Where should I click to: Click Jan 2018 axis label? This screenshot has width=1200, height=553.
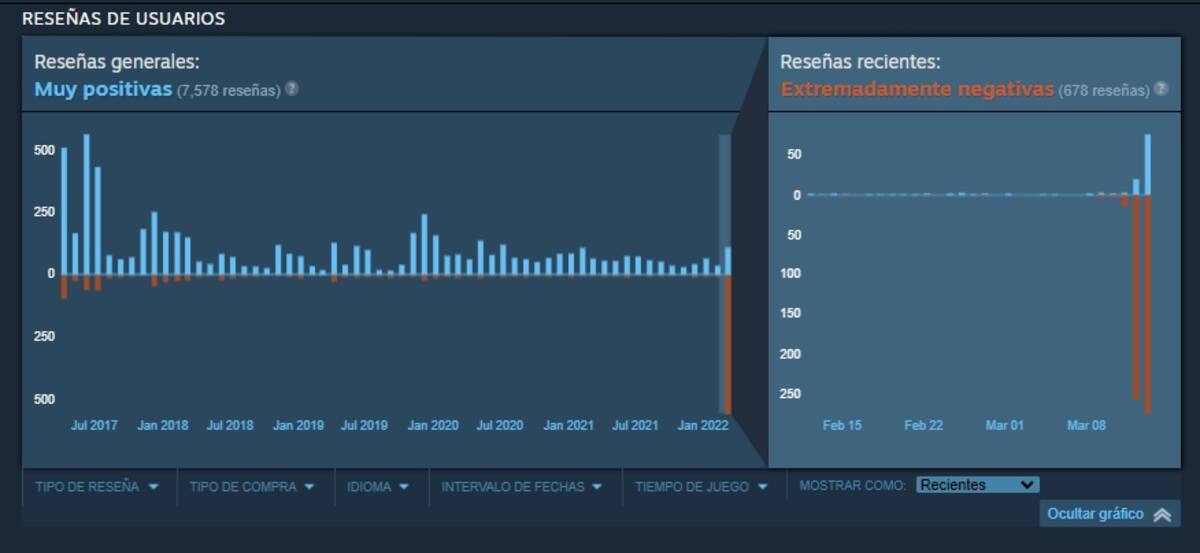click(x=163, y=425)
